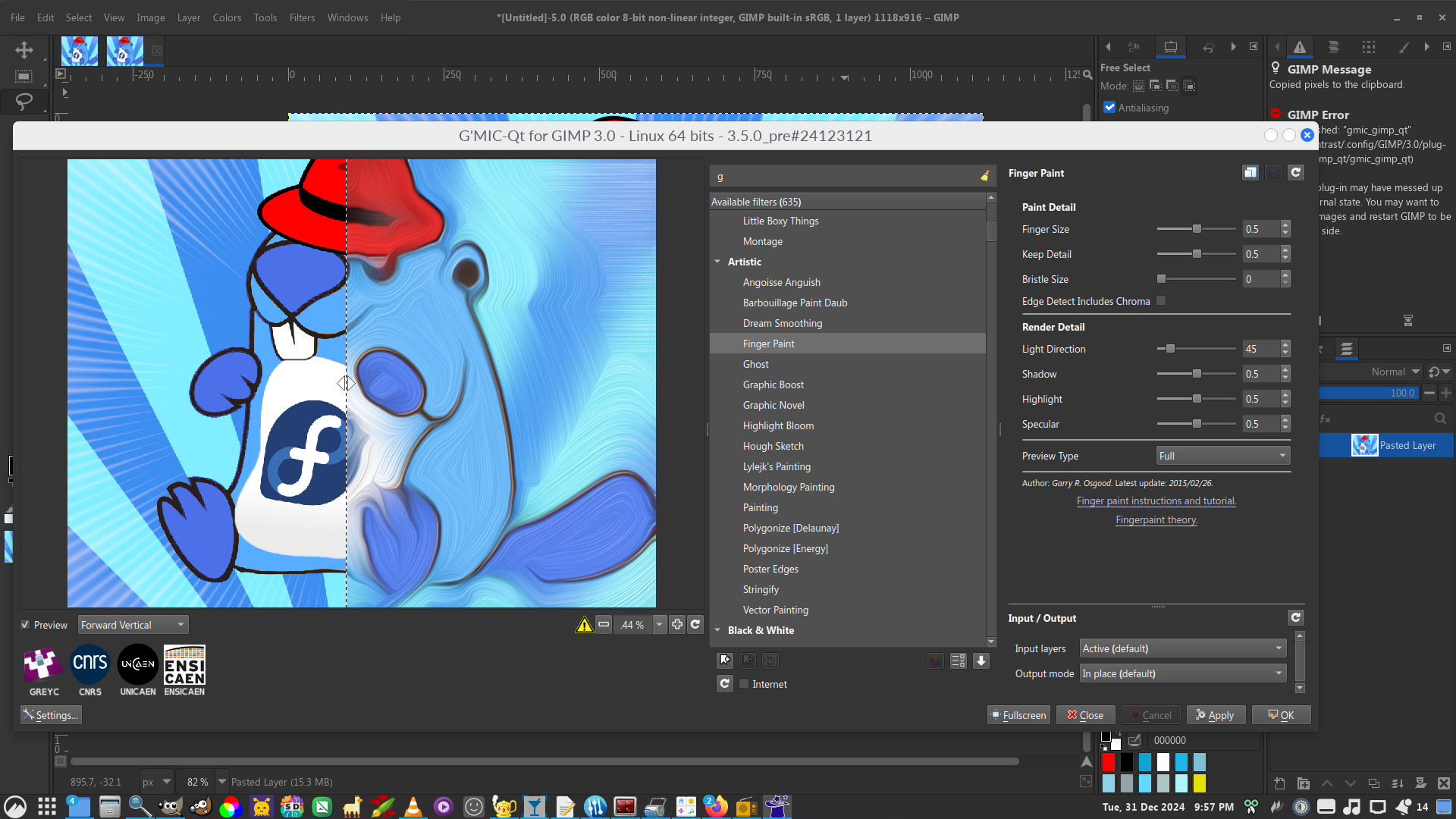Open the Settings... button

(x=51, y=715)
